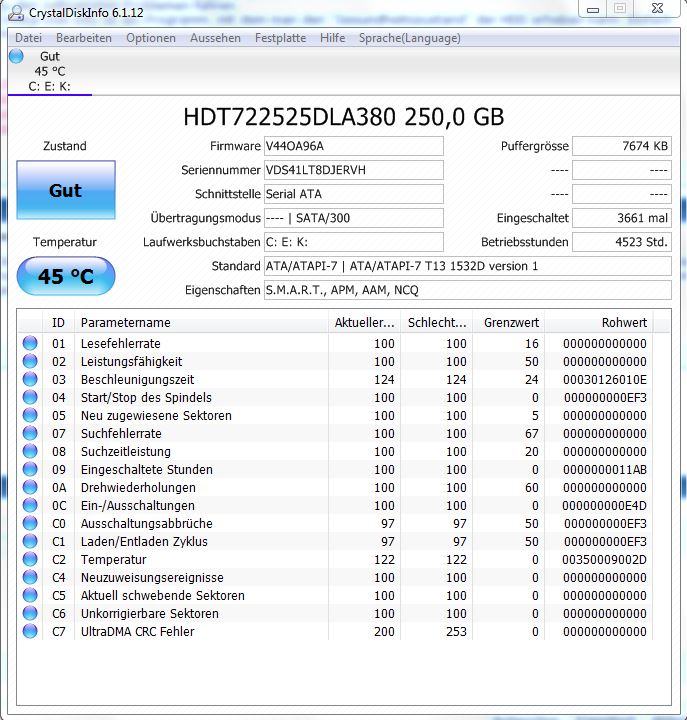The height and width of the screenshot is (720, 687).
Task: Minimize the CrystalDiskInfo window
Action: click(593, 9)
